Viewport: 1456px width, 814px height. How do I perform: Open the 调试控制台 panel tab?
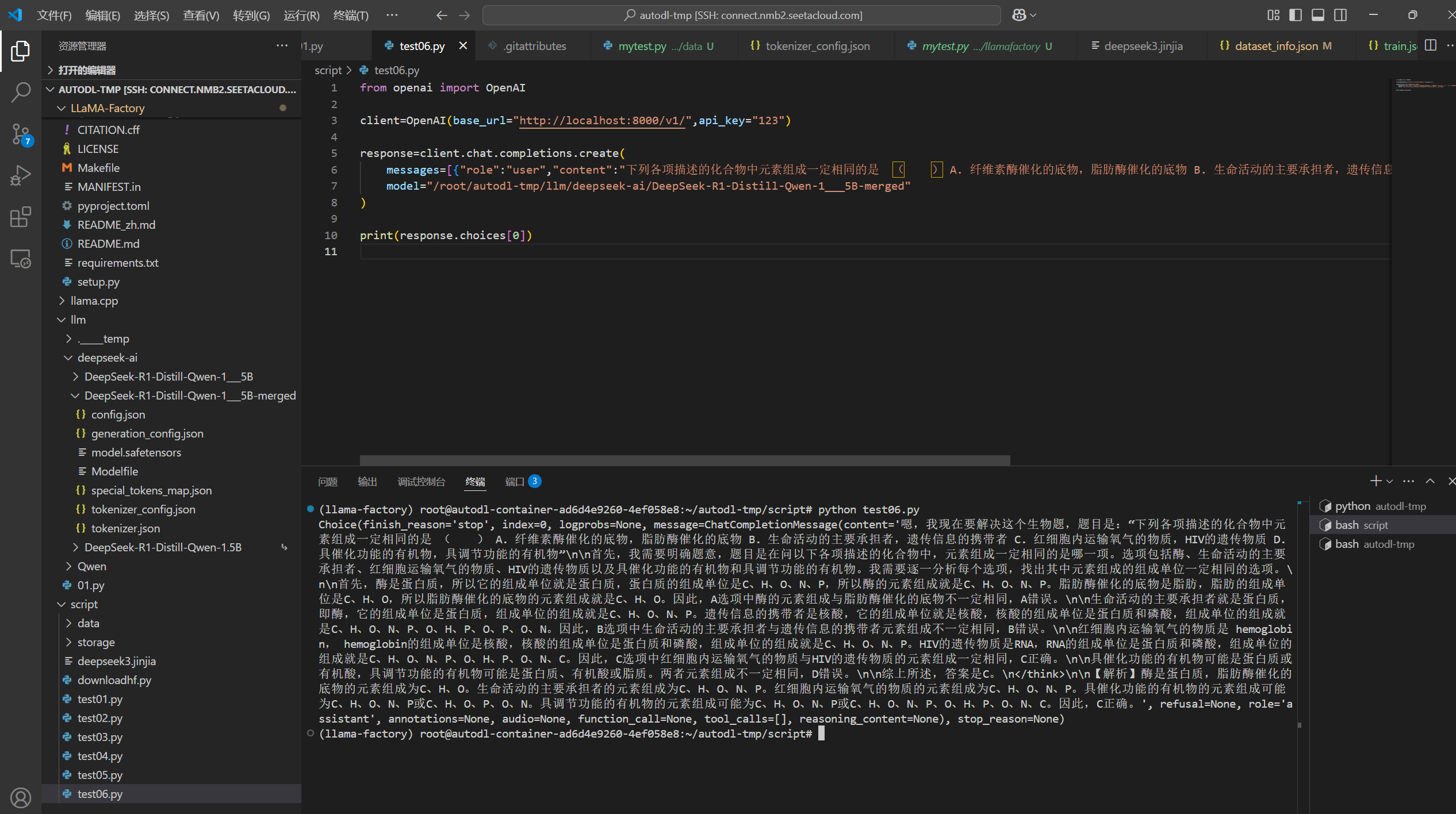coord(422,481)
